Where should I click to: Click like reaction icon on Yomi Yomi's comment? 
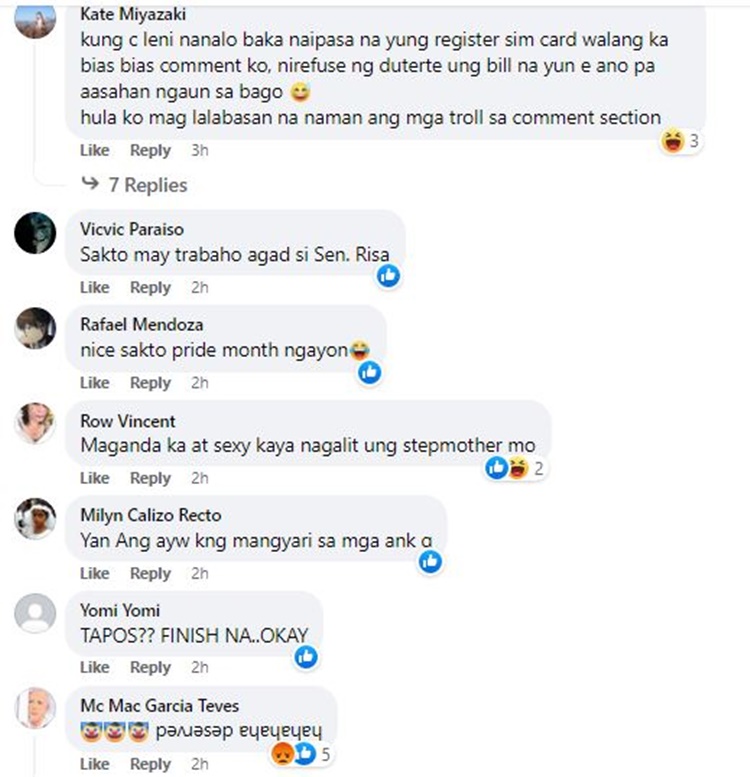(x=306, y=657)
